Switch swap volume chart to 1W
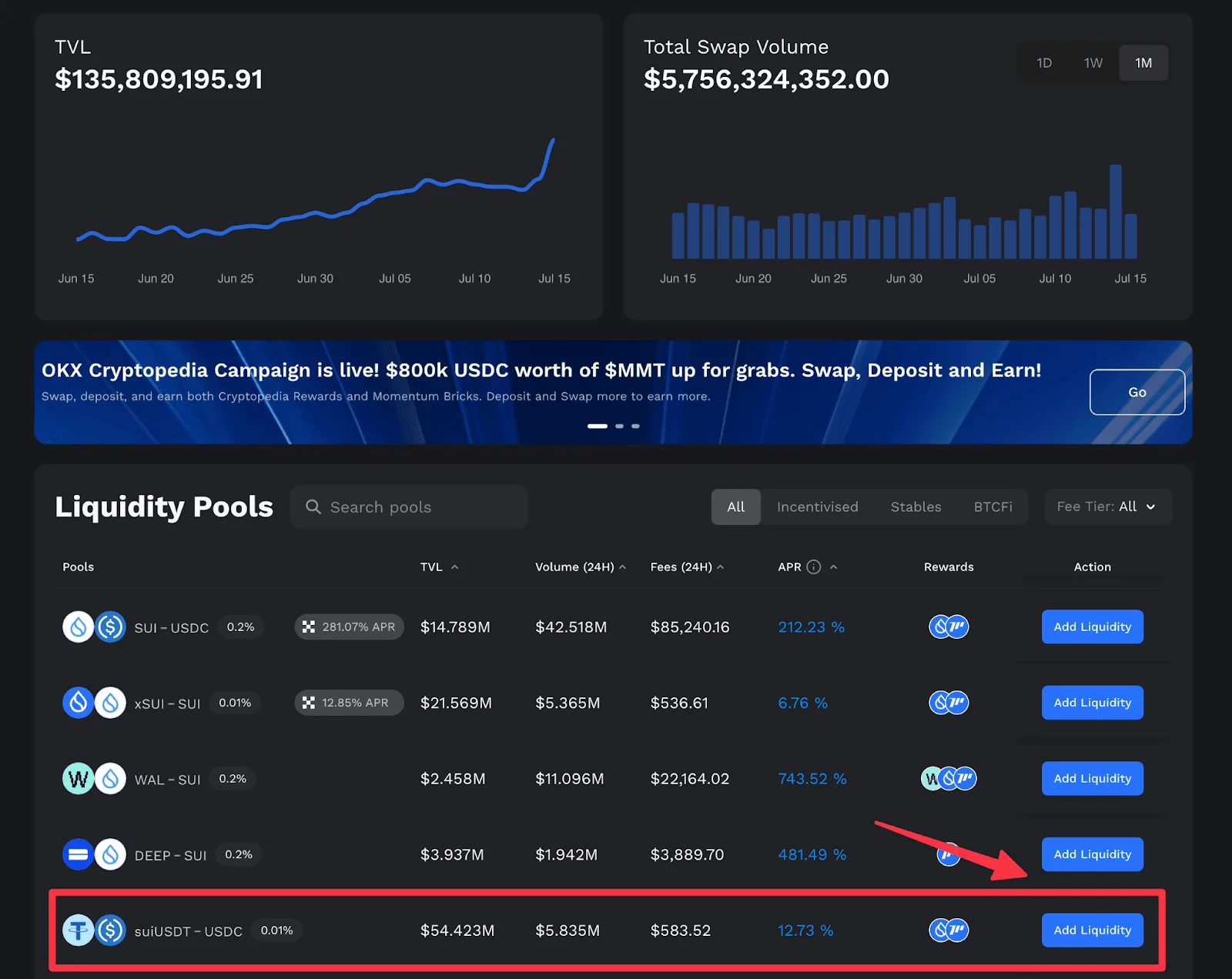 click(x=1093, y=63)
